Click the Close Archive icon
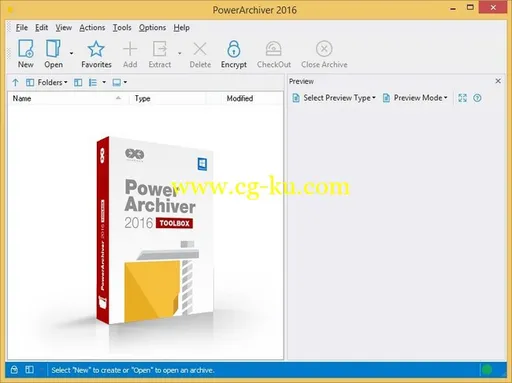 (x=324, y=49)
